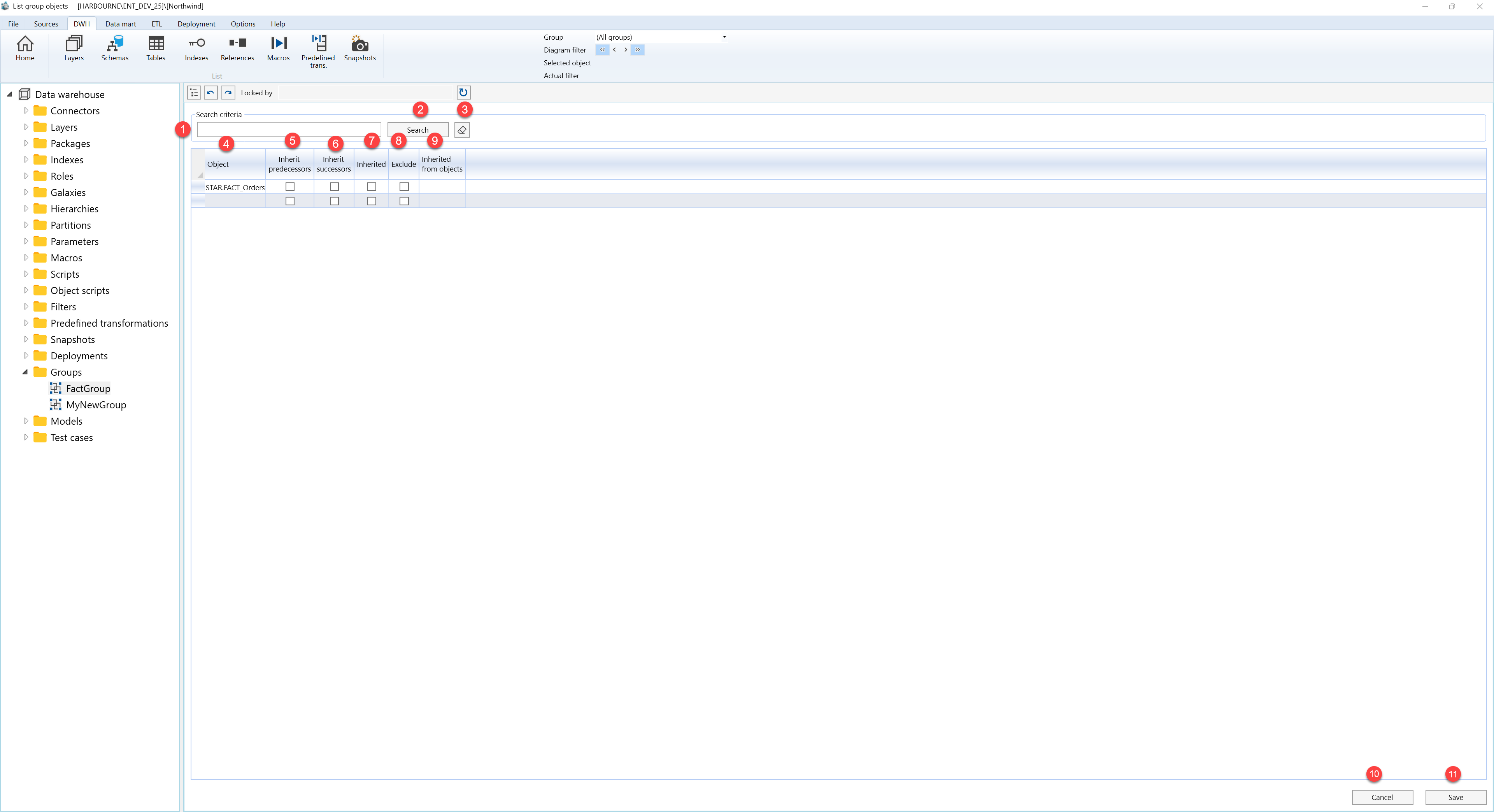1494x812 pixels.
Task: Open the Home ribbon icon
Action: point(25,48)
